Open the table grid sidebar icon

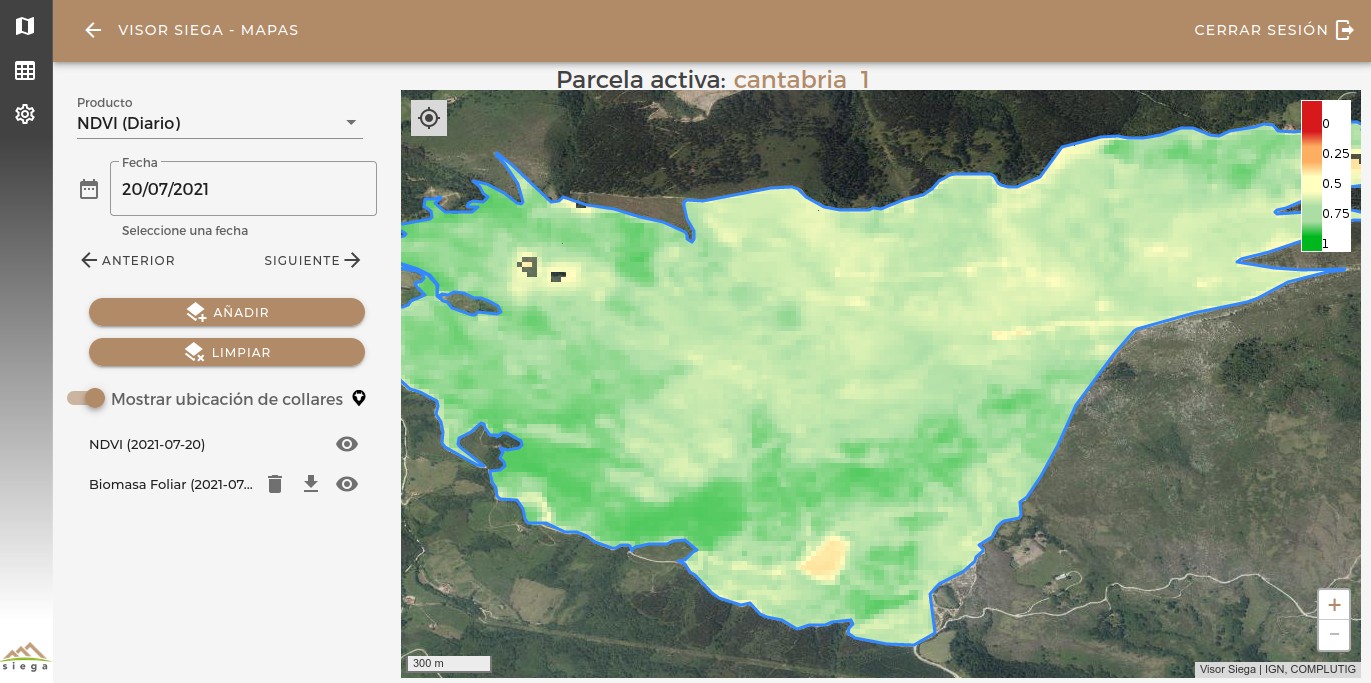coord(25,70)
